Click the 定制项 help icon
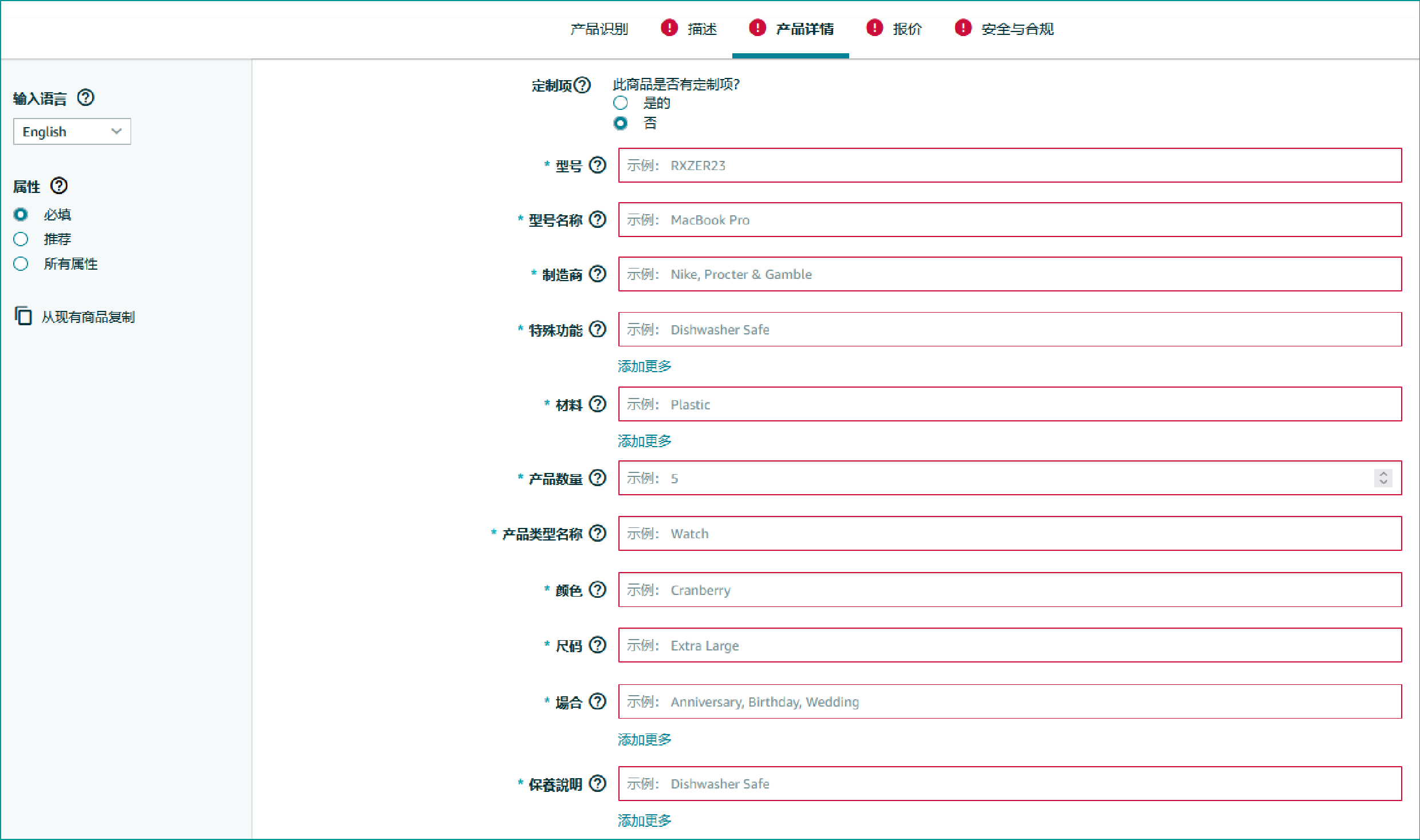The height and width of the screenshot is (840, 1420). coord(576,85)
